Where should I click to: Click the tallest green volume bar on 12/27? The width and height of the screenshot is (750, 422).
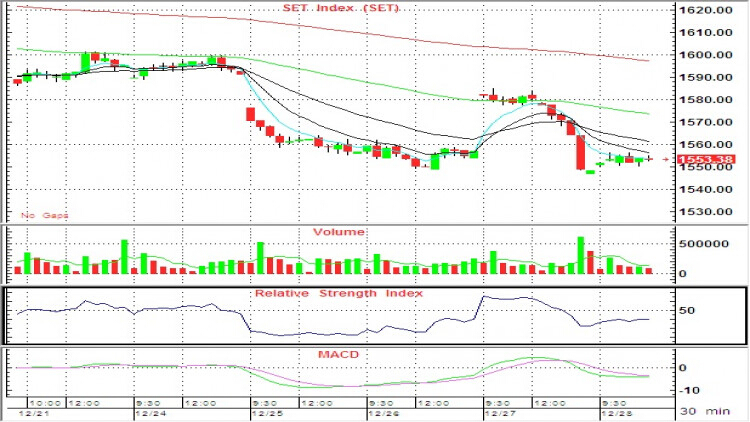click(581, 255)
